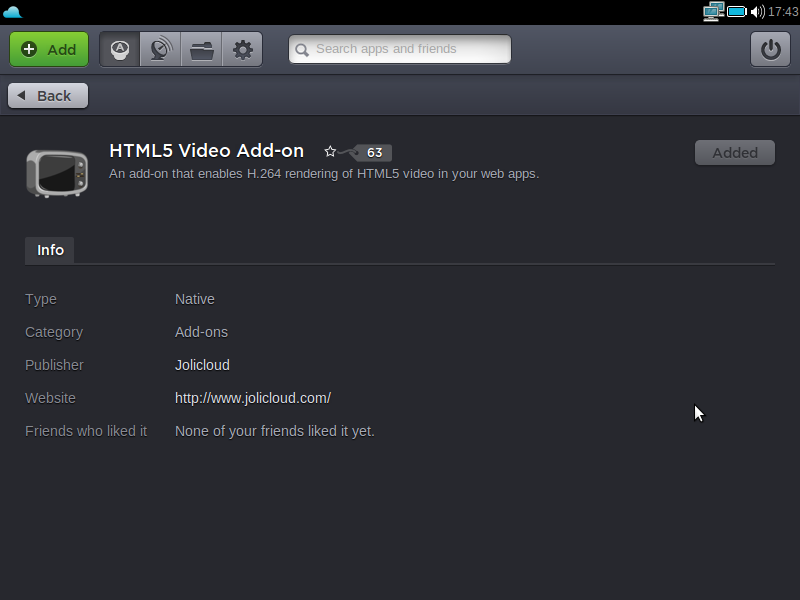Click the network connection tray icon
This screenshot has height=600, width=800.
pos(713,12)
